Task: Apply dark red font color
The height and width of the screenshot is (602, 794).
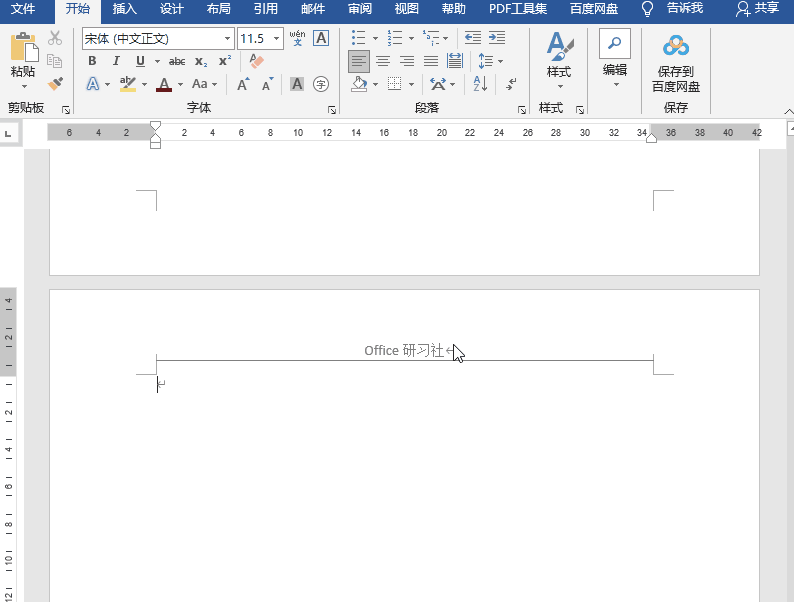Action: point(164,84)
